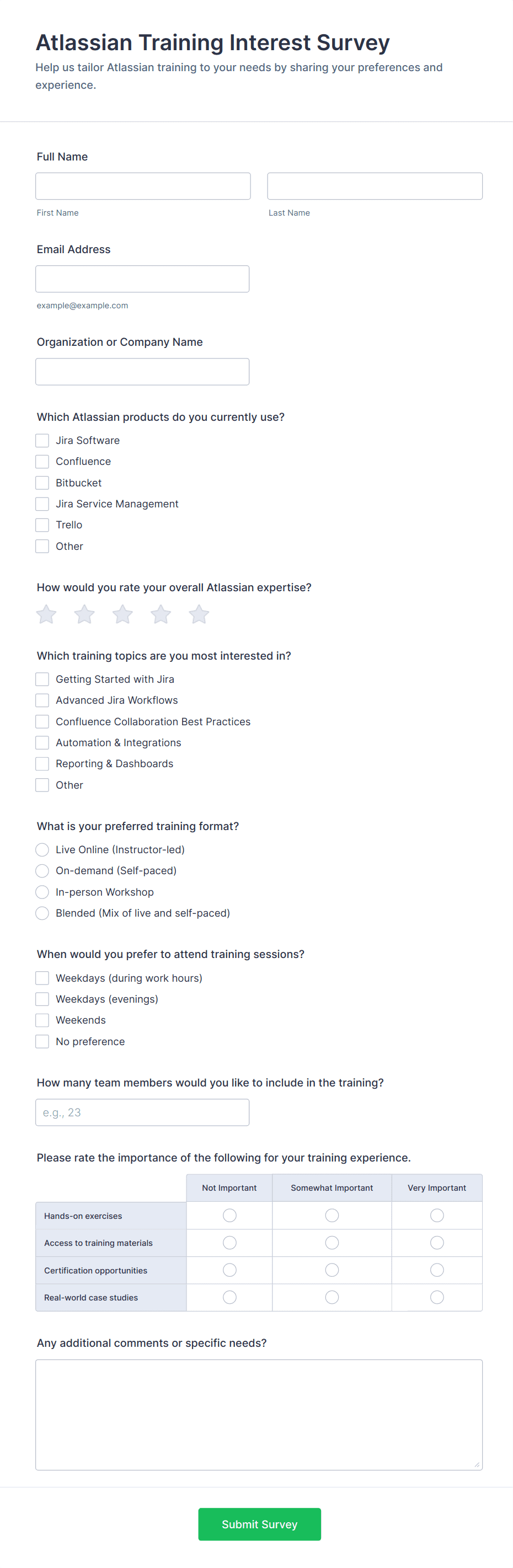Rate Atlassian expertise with the first star

[46, 614]
